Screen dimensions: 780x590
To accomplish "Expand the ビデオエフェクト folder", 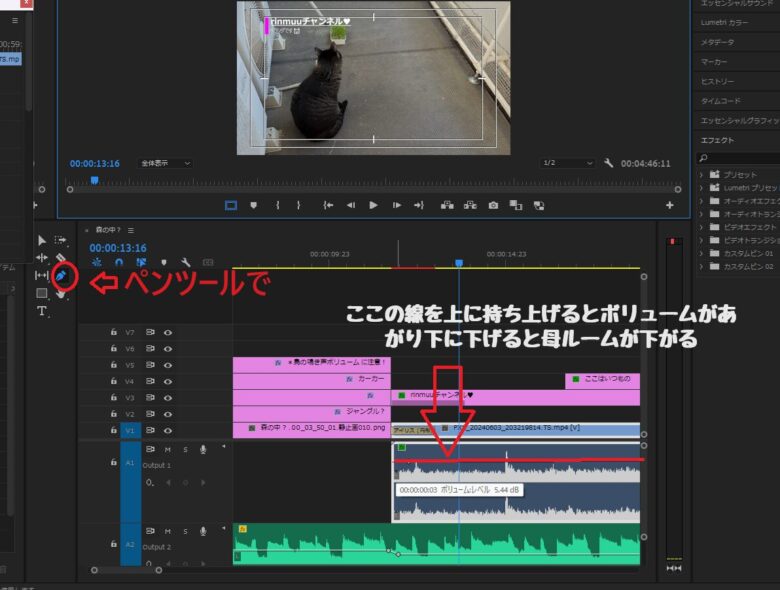I will 702,227.
